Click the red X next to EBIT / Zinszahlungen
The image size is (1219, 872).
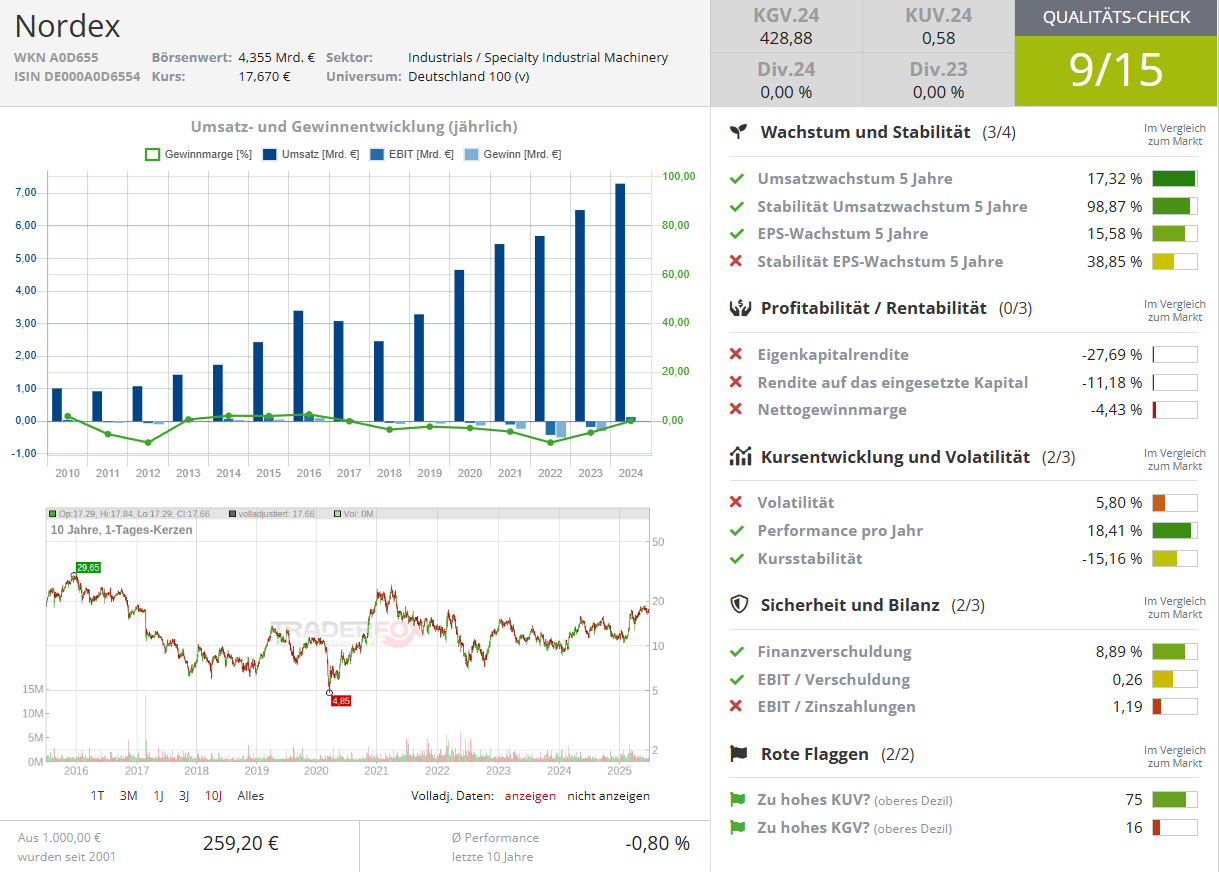click(736, 706)
